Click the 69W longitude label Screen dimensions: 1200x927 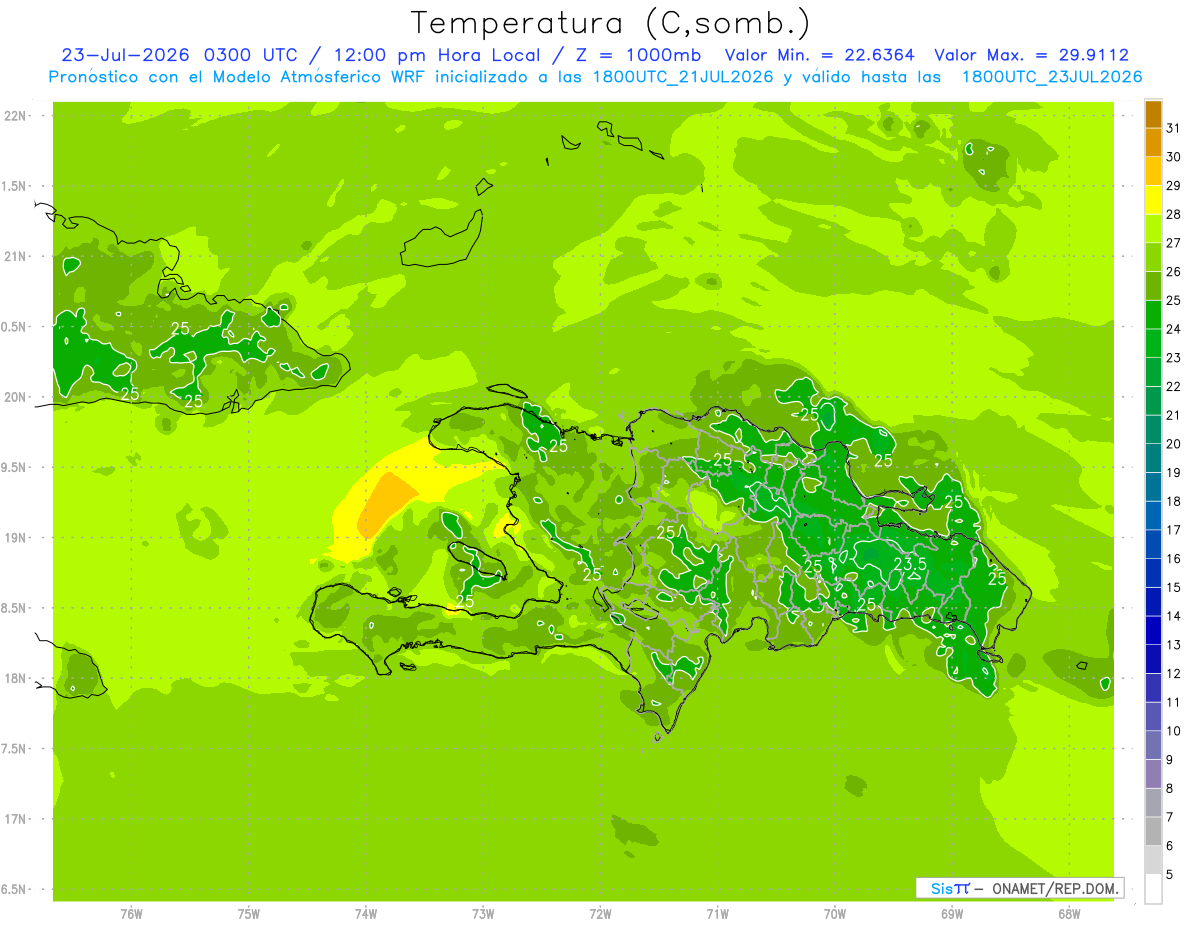[x=952, y=913]
